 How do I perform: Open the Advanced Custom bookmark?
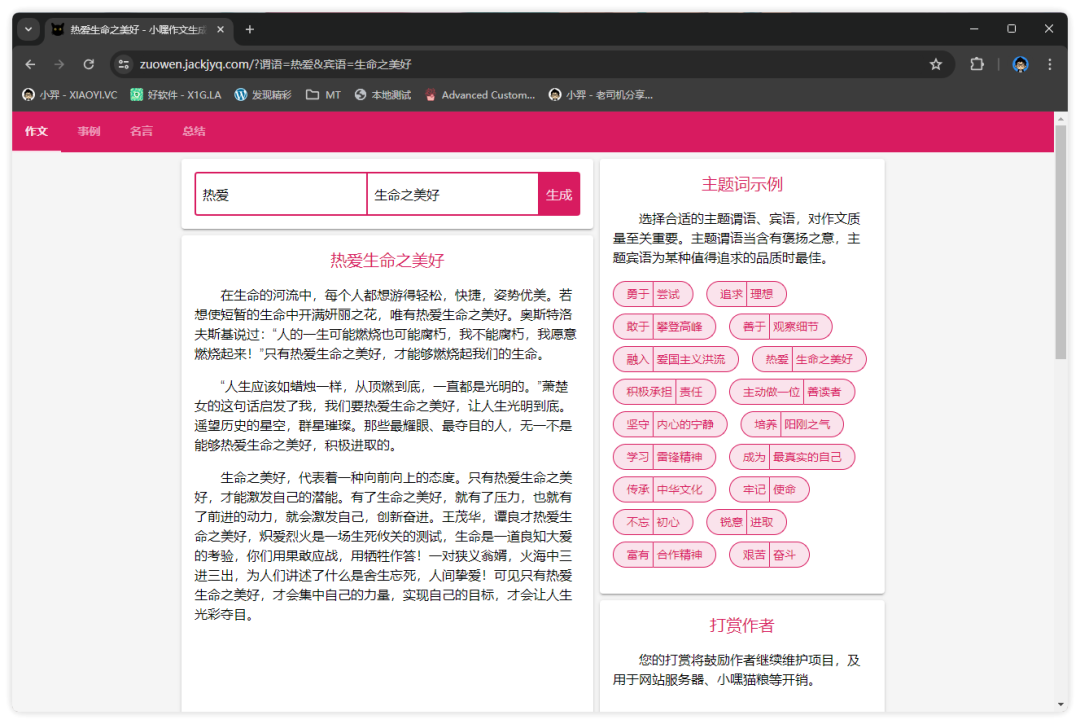480,95
